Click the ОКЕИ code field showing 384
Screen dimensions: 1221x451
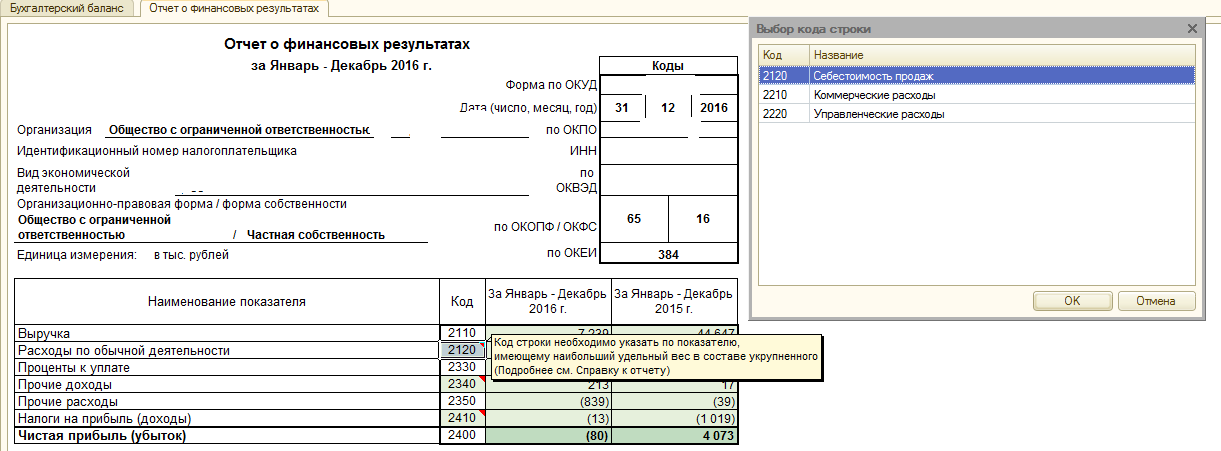click(x=667, y=255)
